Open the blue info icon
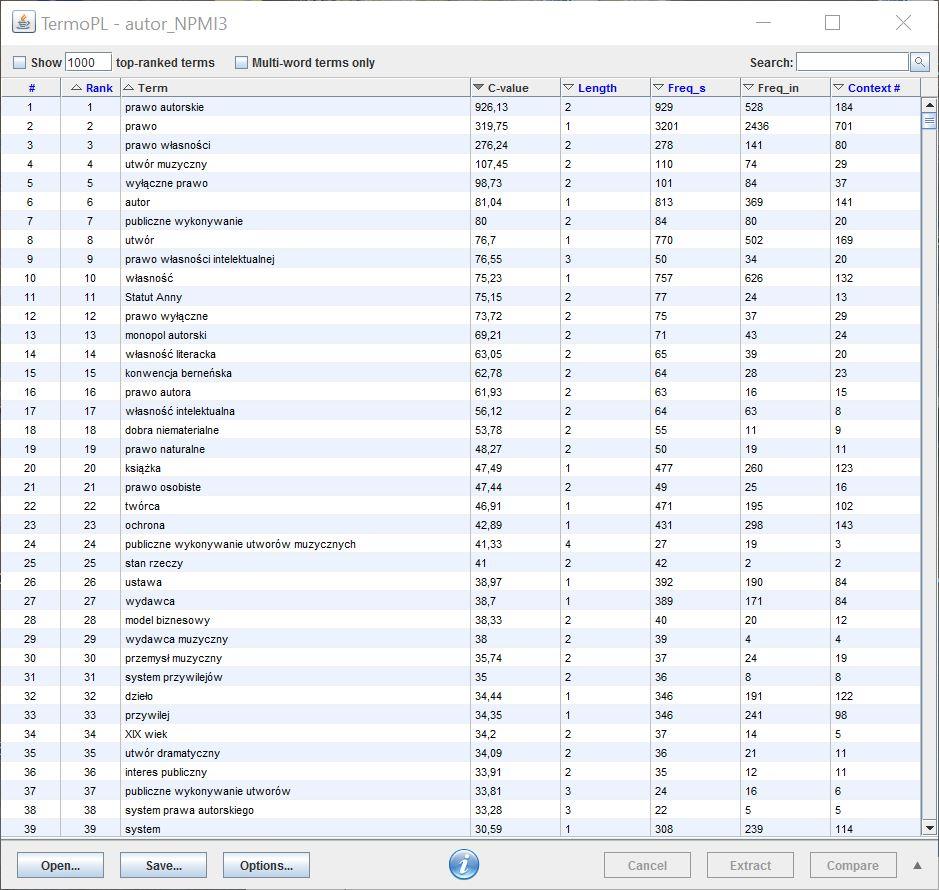This screenshot has width=939, height=890. coord(464,864)
